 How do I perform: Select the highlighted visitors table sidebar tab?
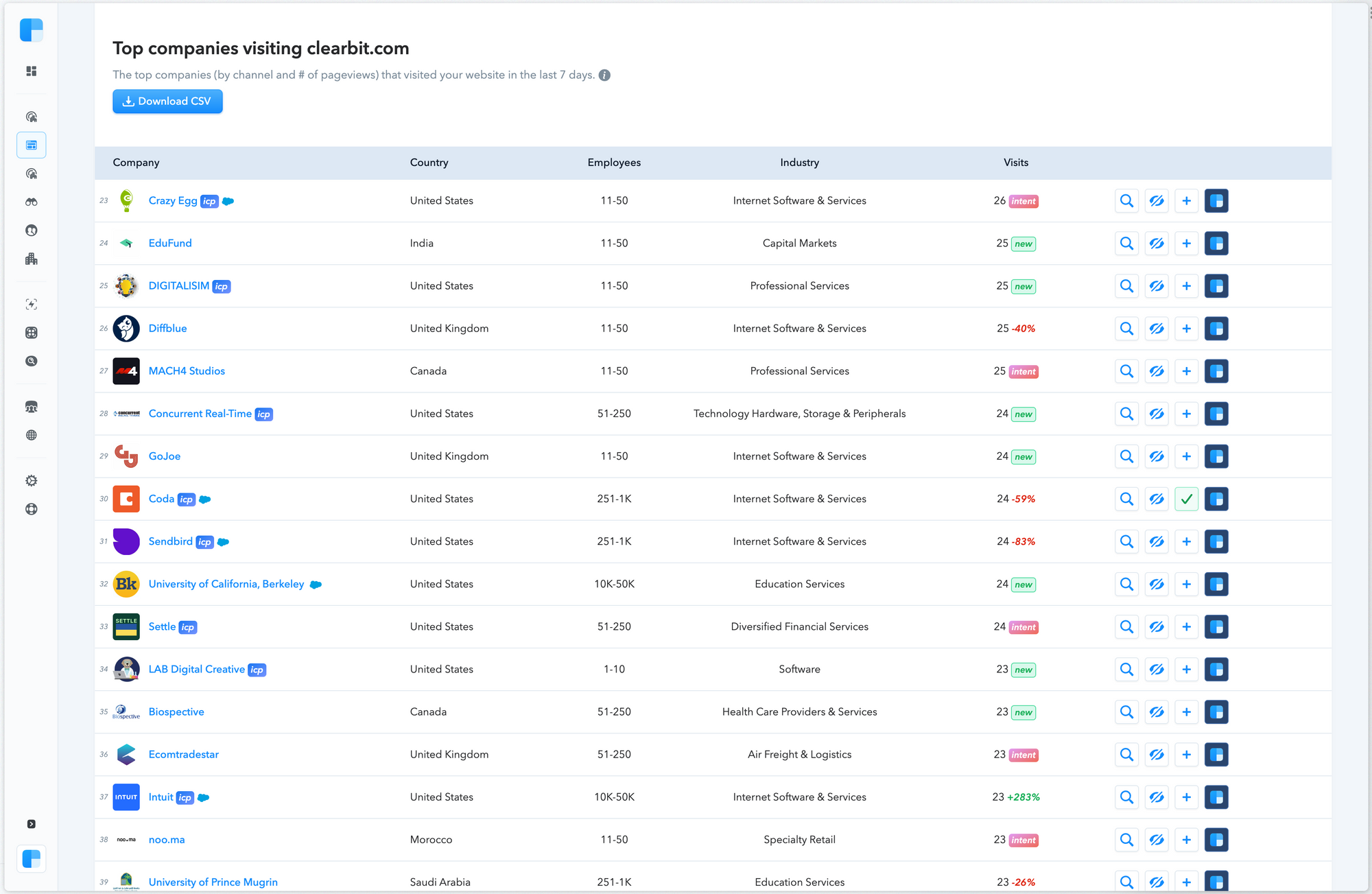point(32,145)
